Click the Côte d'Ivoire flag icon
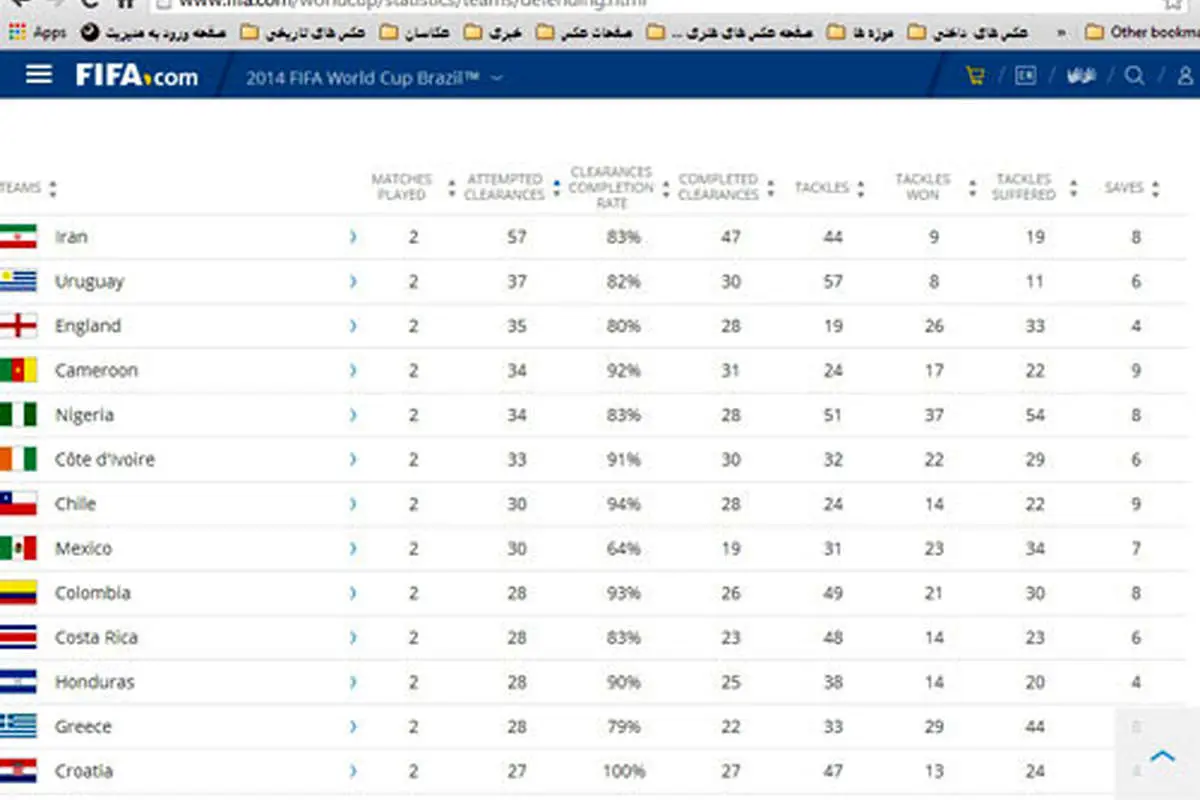1200x800 pixels. pyautogui.click(x=18, y=459)
